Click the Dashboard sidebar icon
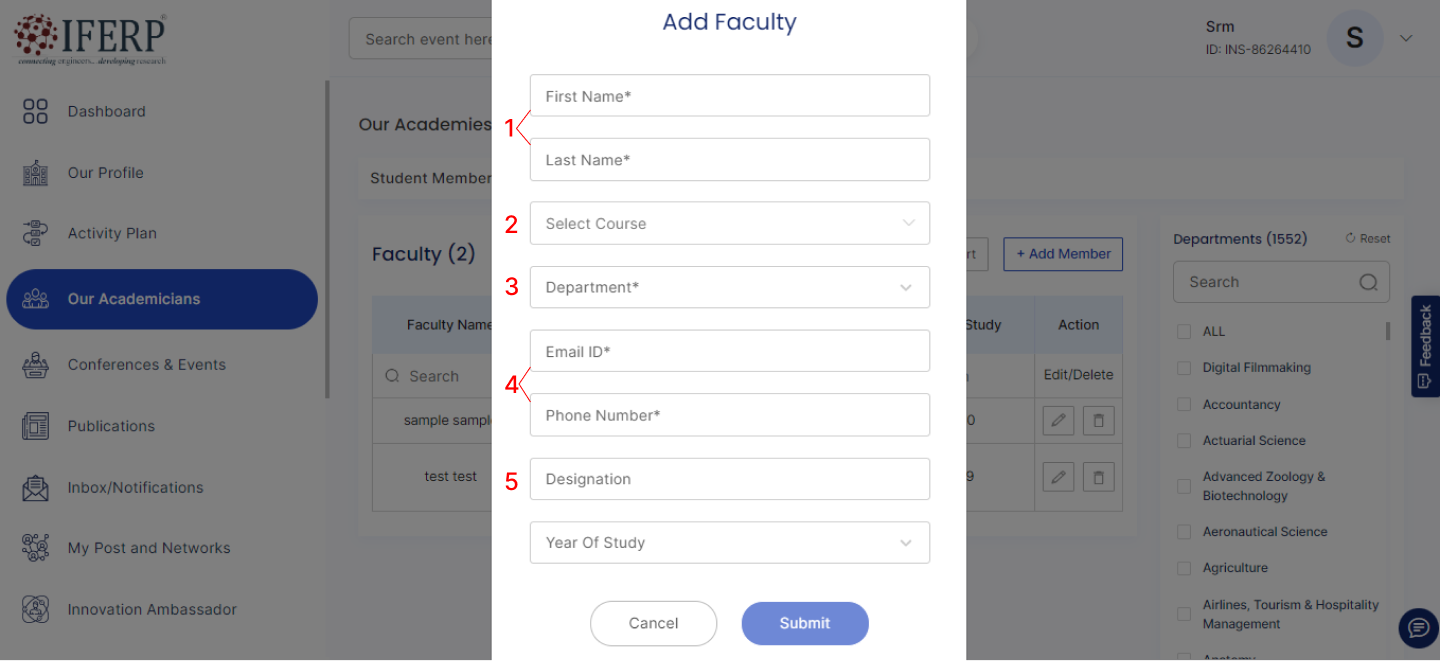 point(35,111)
